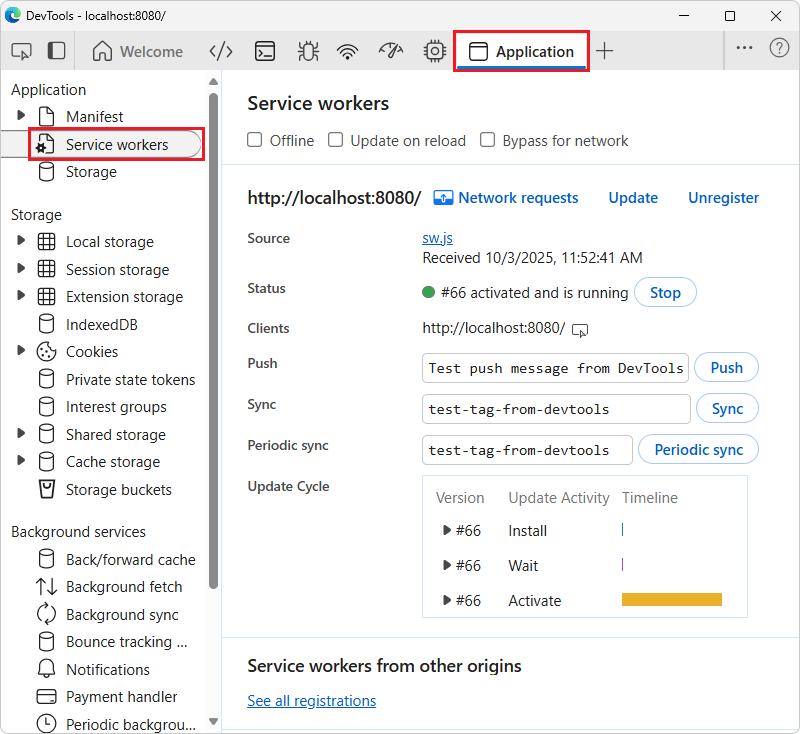
Task: Open the Elements panel icon
Action: click(x=220, y=51)
